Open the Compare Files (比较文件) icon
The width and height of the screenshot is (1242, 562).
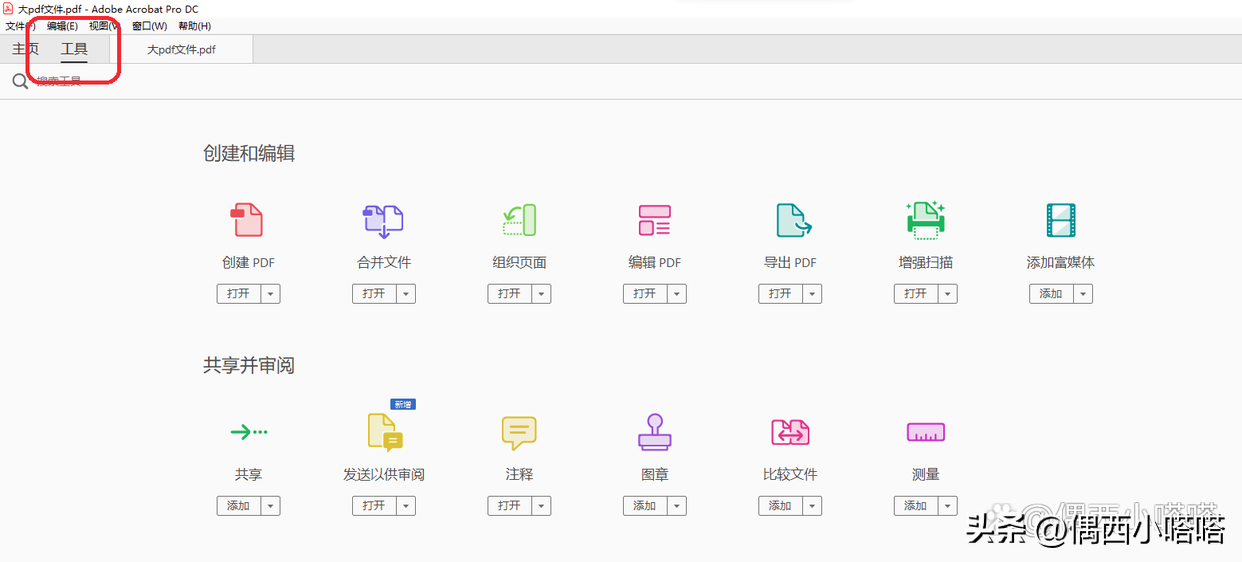click(790, 432)
